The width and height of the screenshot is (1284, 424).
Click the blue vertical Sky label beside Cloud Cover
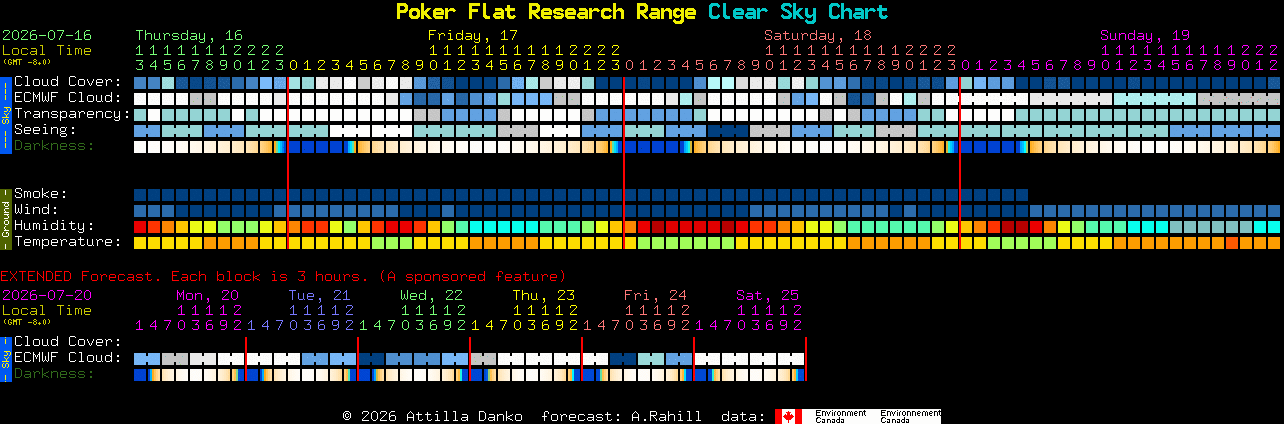point(5,113)
